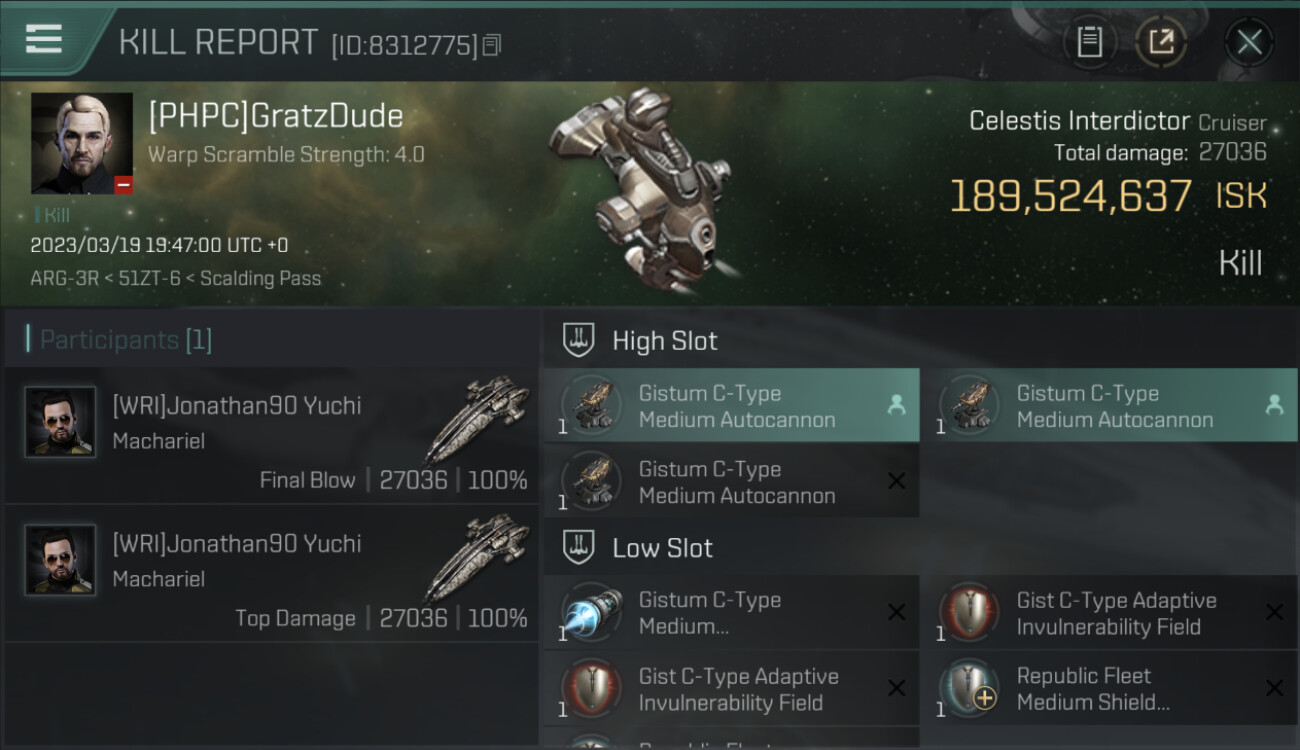This screenshot has width=1300, height=750.
Task: Click the person icon on the right-hand autocannon
Action: pos(1274,405)
